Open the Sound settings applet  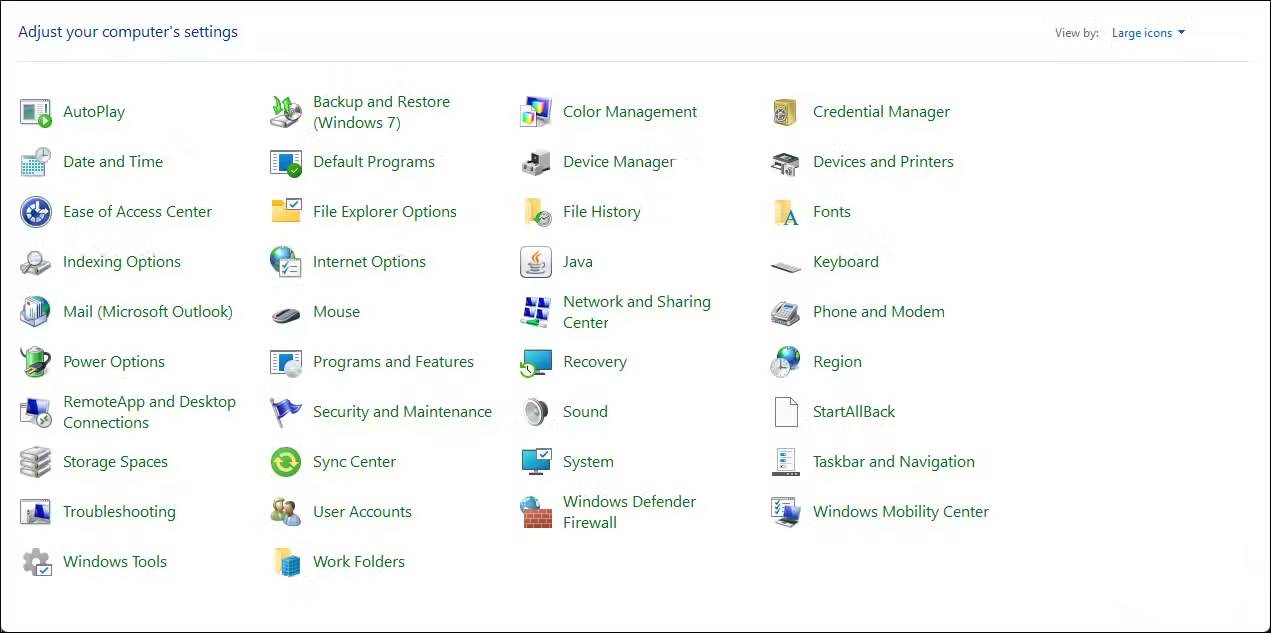coord(586,411)
